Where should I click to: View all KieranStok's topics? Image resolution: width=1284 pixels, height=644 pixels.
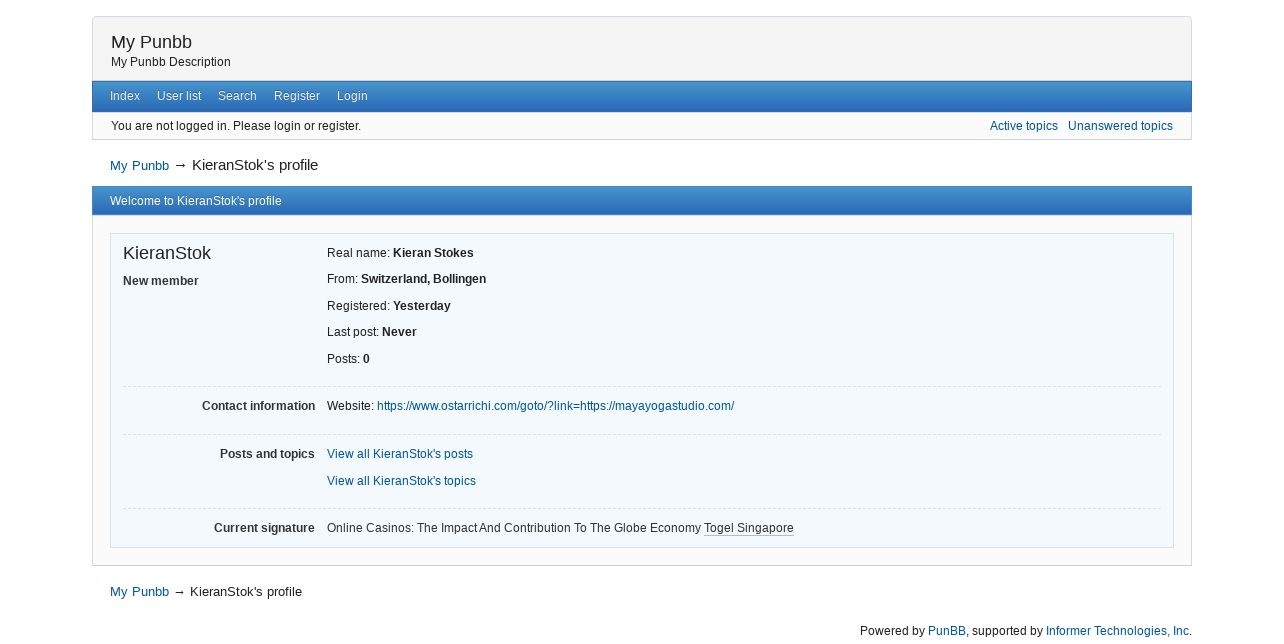coord(401,481)
